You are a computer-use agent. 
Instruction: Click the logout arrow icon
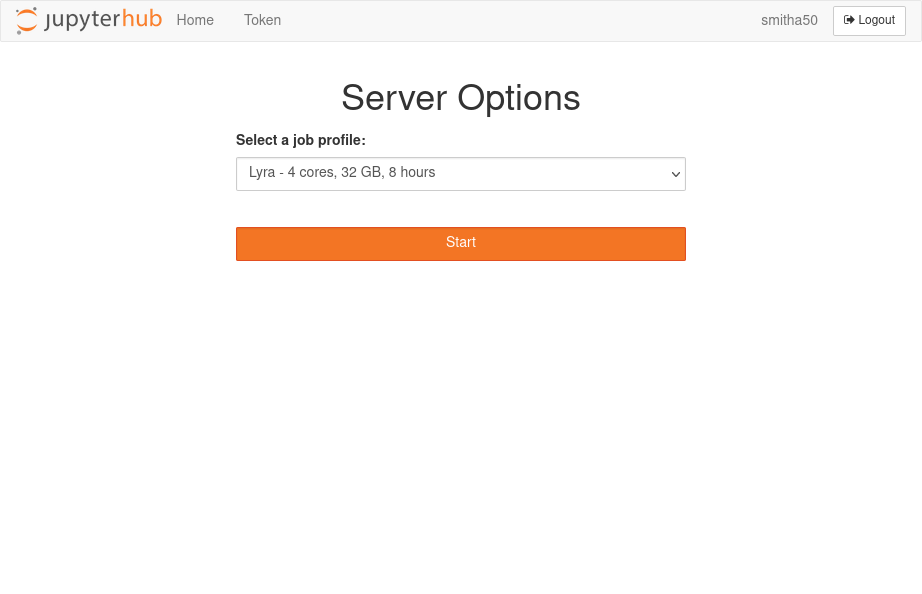point(849,20)
